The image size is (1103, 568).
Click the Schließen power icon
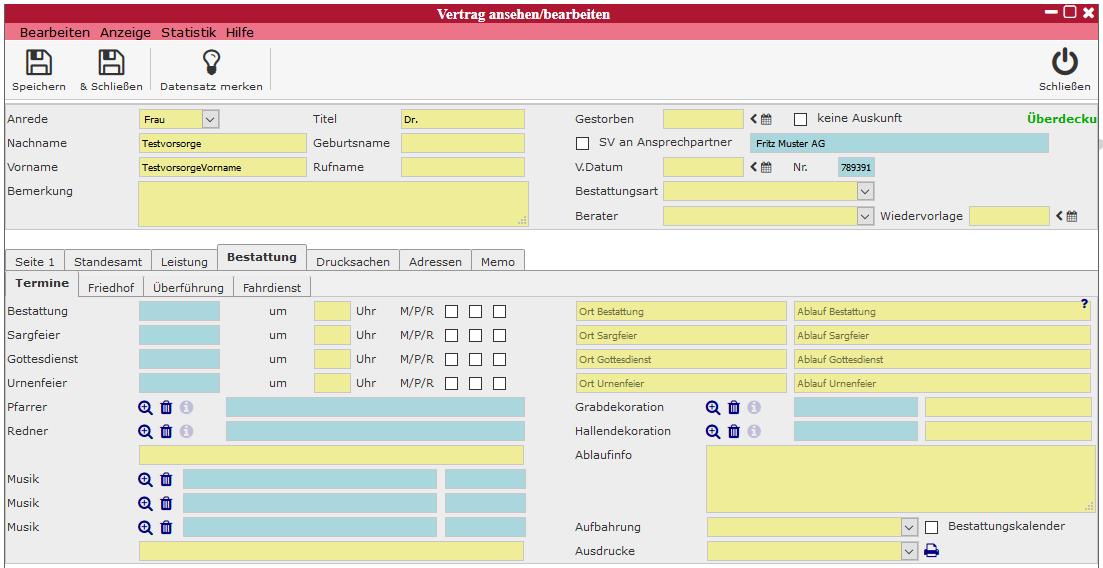pyautogui.click(x=1064, y=63)
